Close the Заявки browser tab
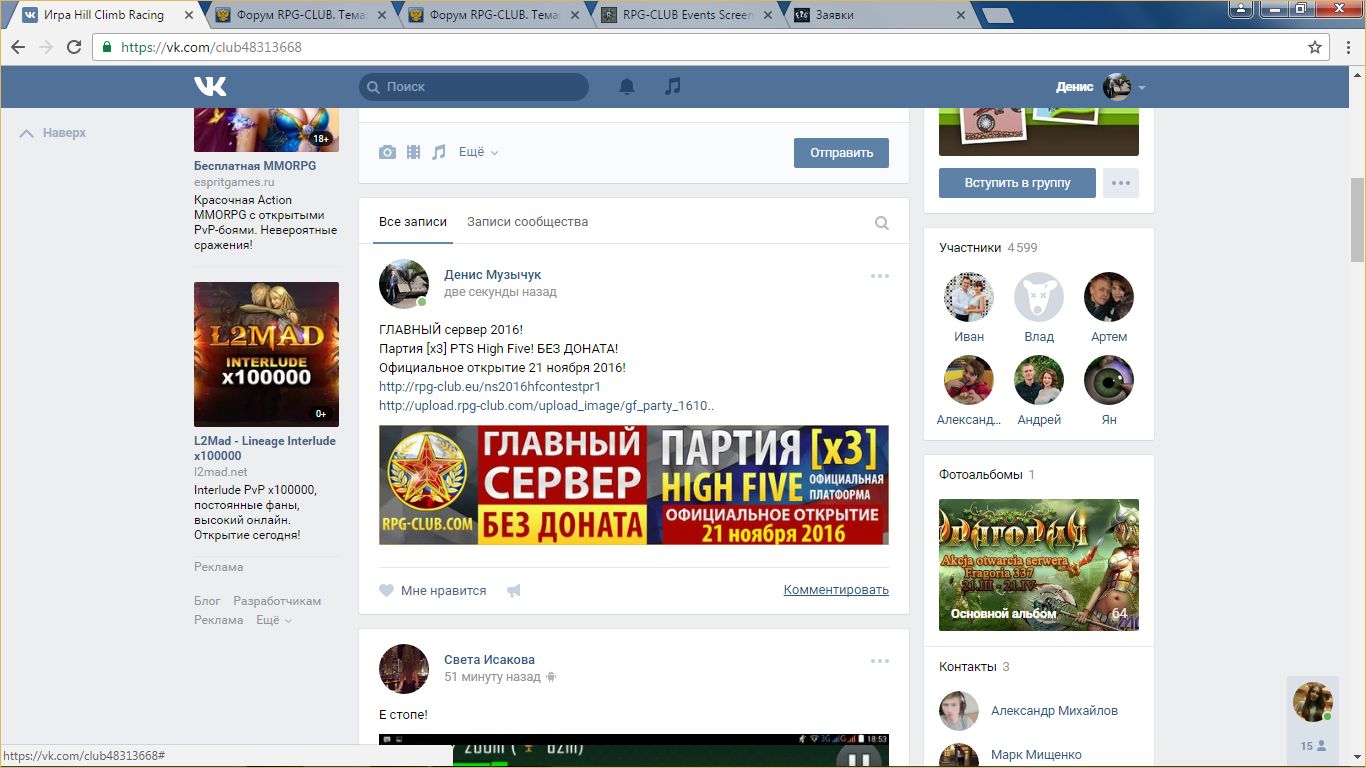The height and width of the screenshot is (768, 1366). 961,15
